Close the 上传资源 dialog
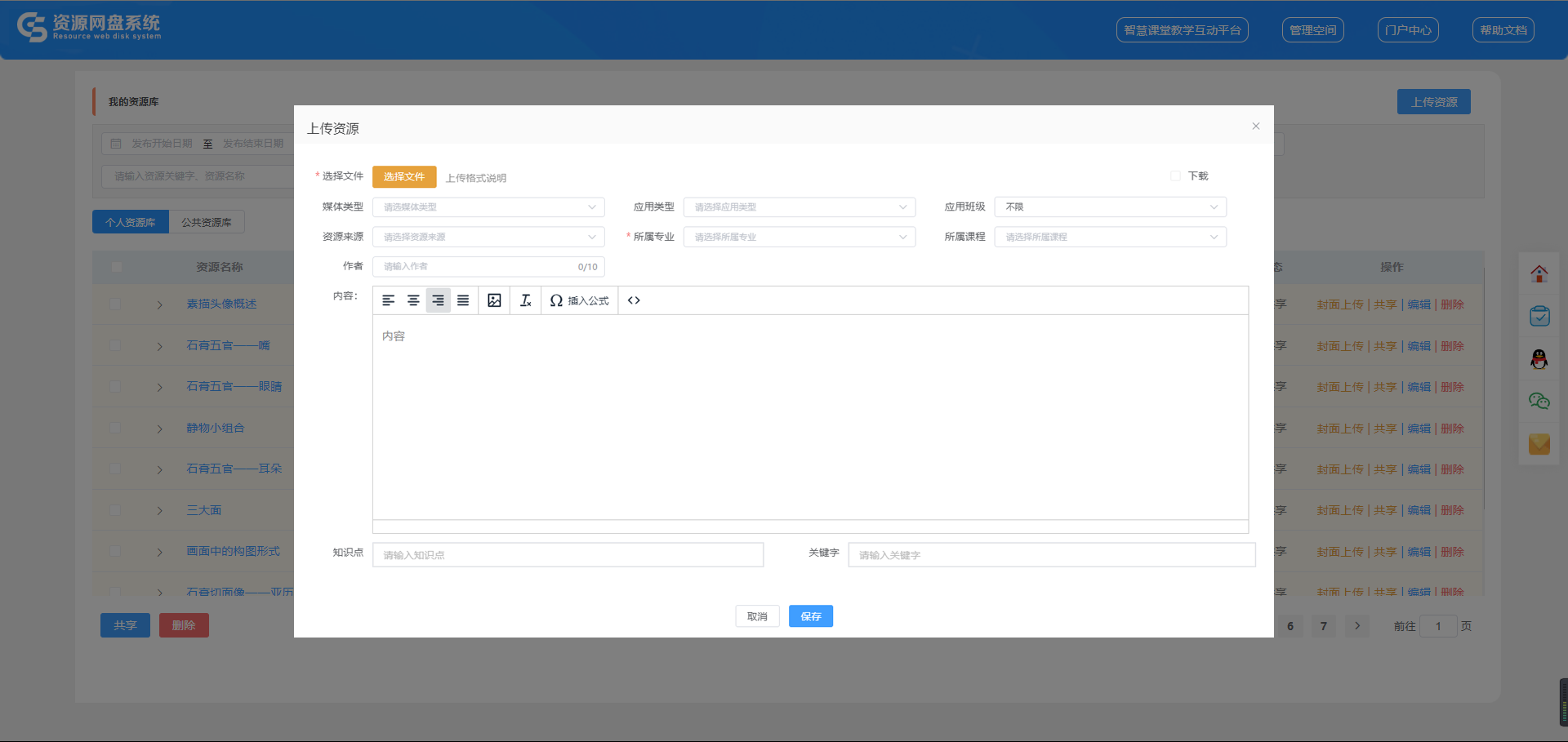Image resolution: width=1568 pixels, height=742 pixels. coord(1256,126)
